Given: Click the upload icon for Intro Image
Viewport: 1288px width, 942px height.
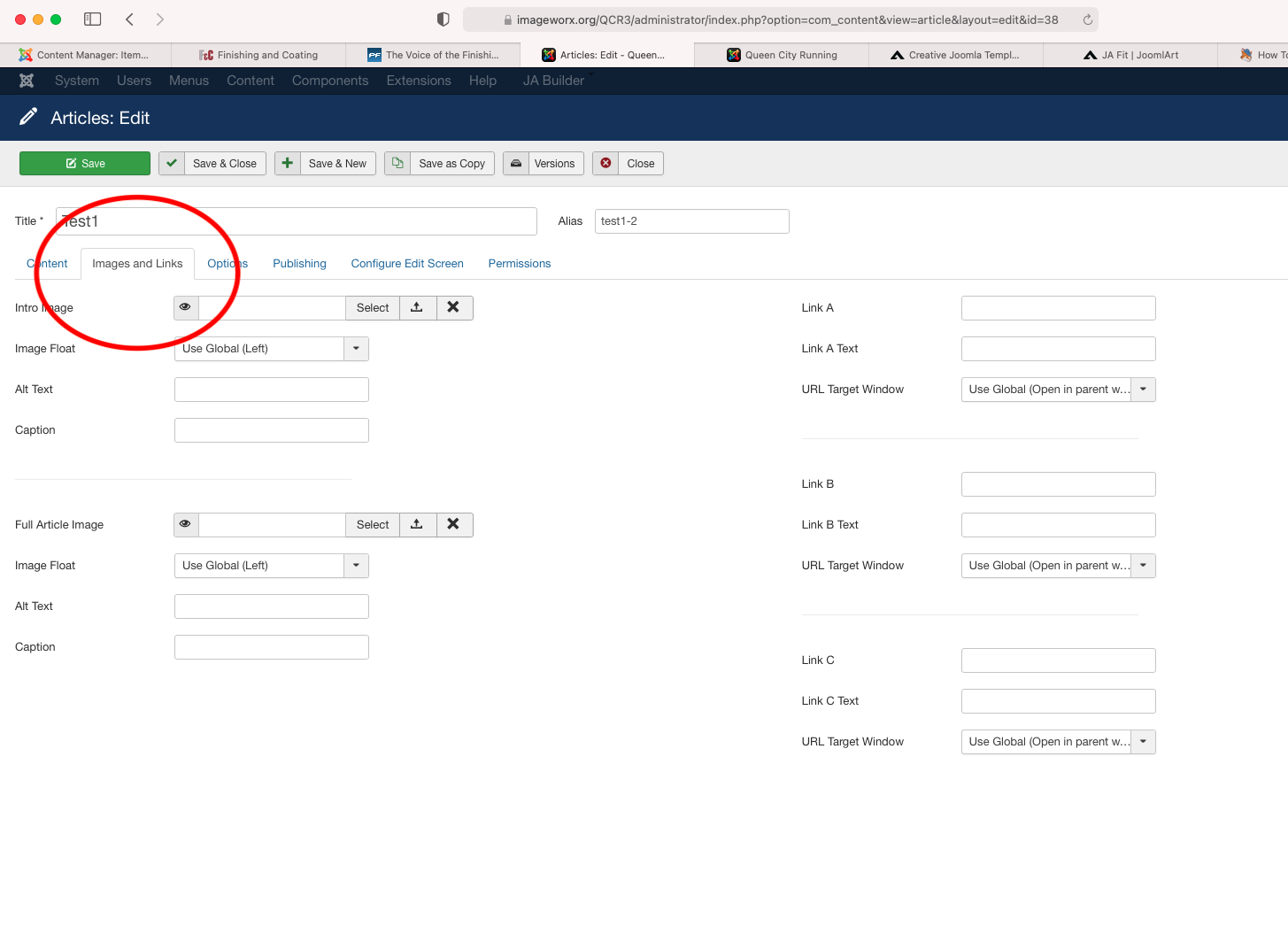Looking at the screenshot, I should (x=417, y=307).
